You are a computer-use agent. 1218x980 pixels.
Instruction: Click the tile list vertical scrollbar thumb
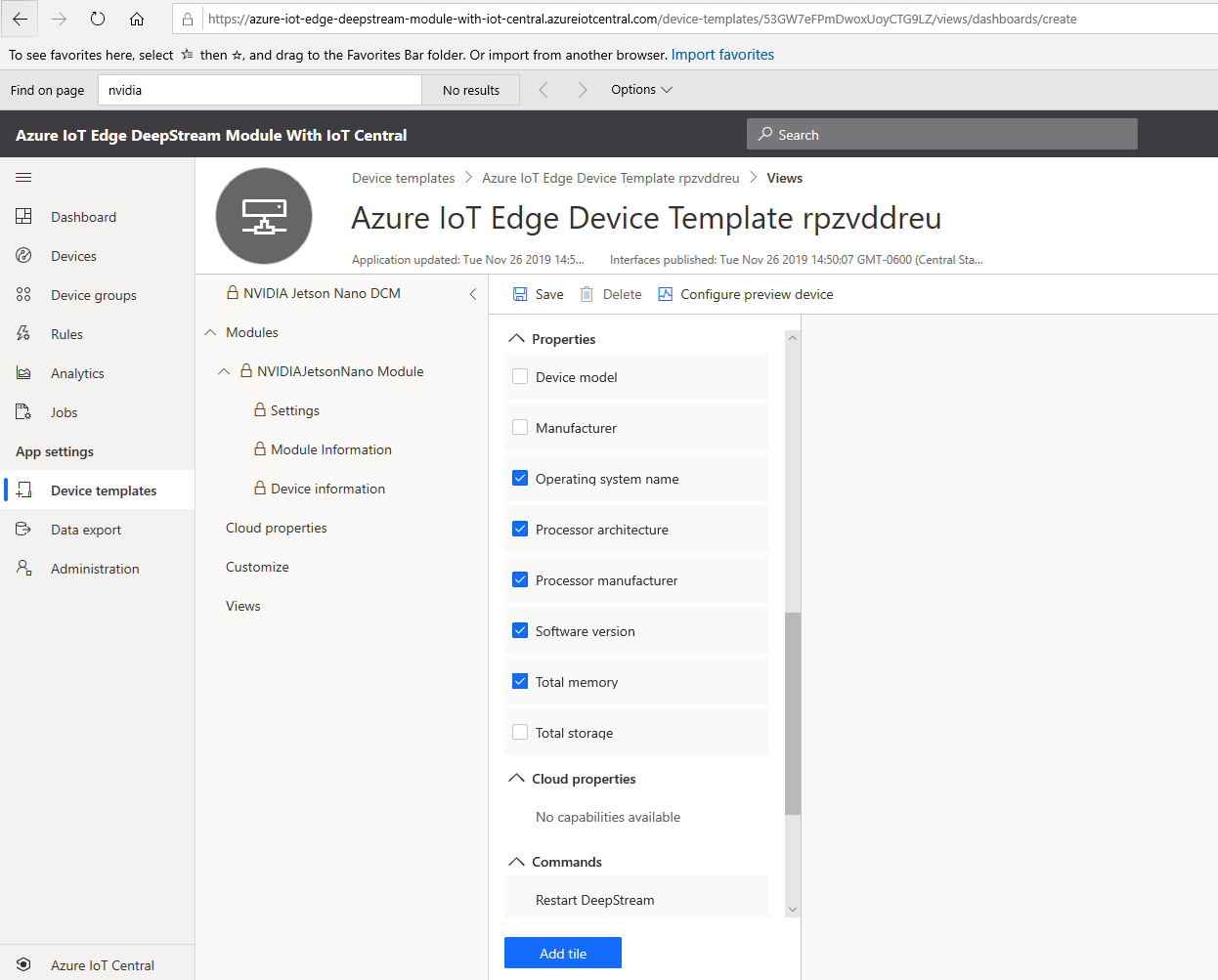click(793, 713)
